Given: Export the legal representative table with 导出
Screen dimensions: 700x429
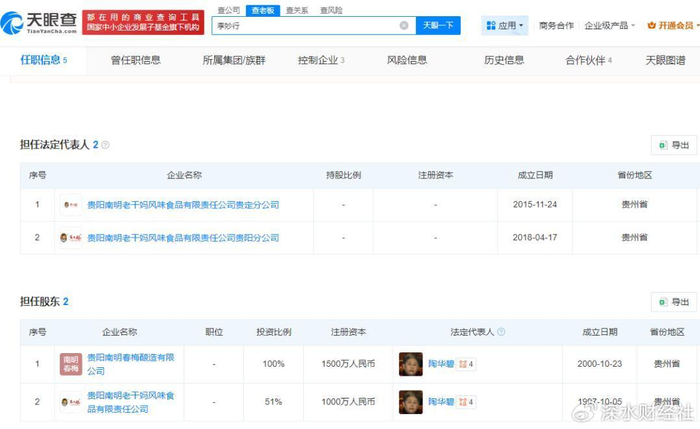Looking at the screenshot, I should [x=674, y=145].
